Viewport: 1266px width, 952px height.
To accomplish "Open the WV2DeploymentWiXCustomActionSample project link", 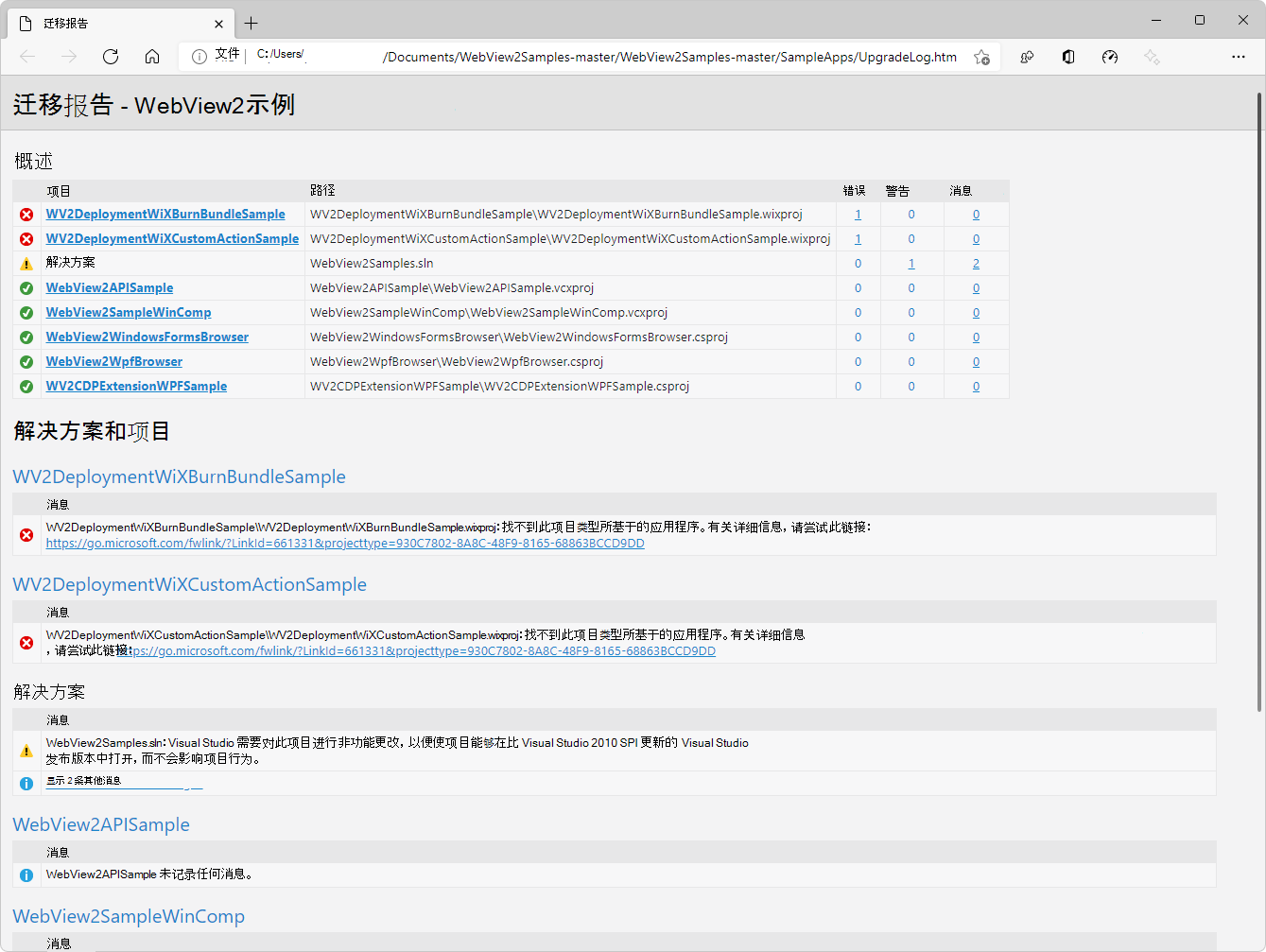I will pos(172,238).
